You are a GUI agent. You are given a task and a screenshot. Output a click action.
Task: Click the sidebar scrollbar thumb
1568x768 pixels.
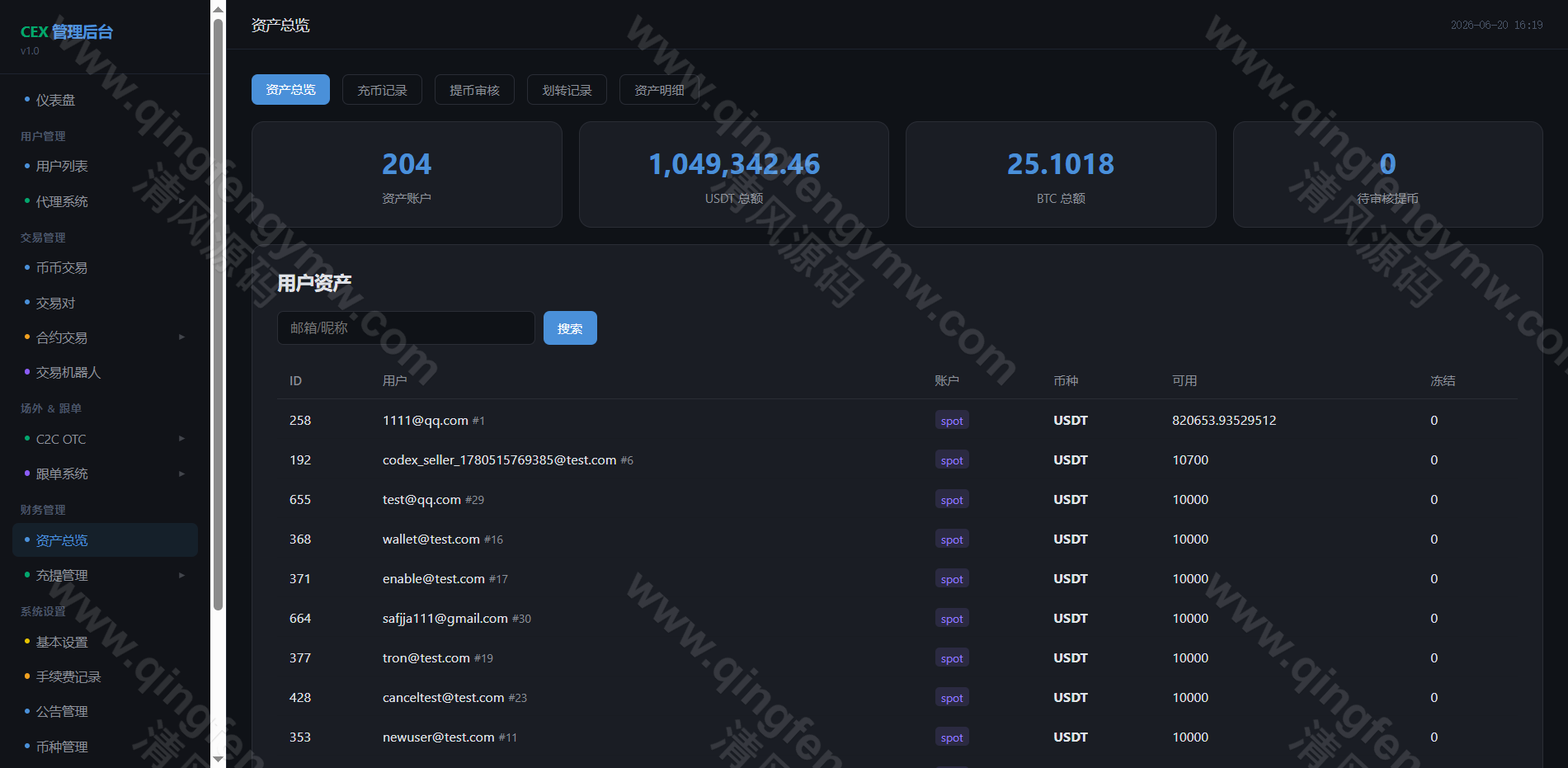[x=218, y=314]
